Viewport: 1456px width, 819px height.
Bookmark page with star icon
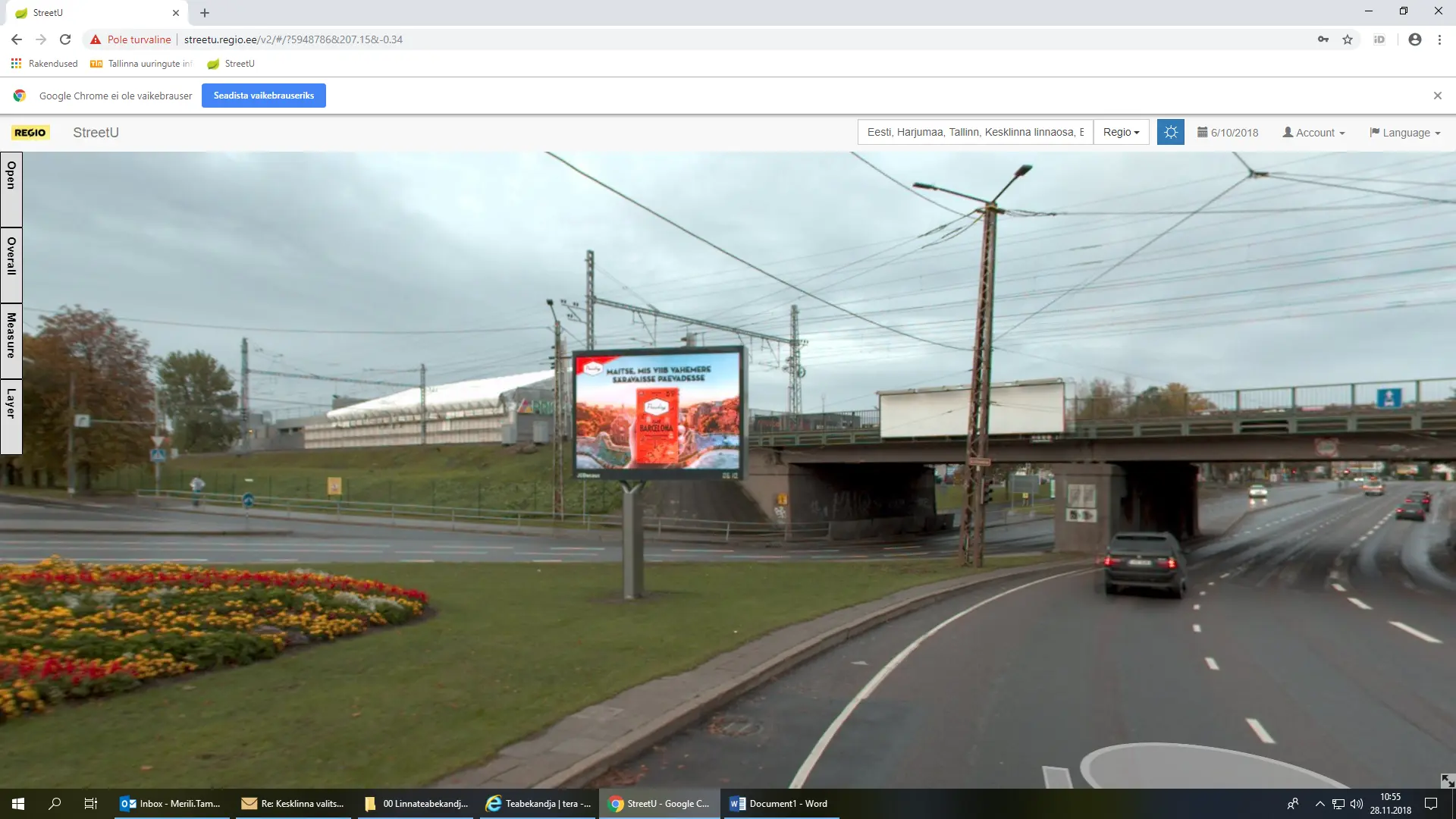coord(1348,39)
